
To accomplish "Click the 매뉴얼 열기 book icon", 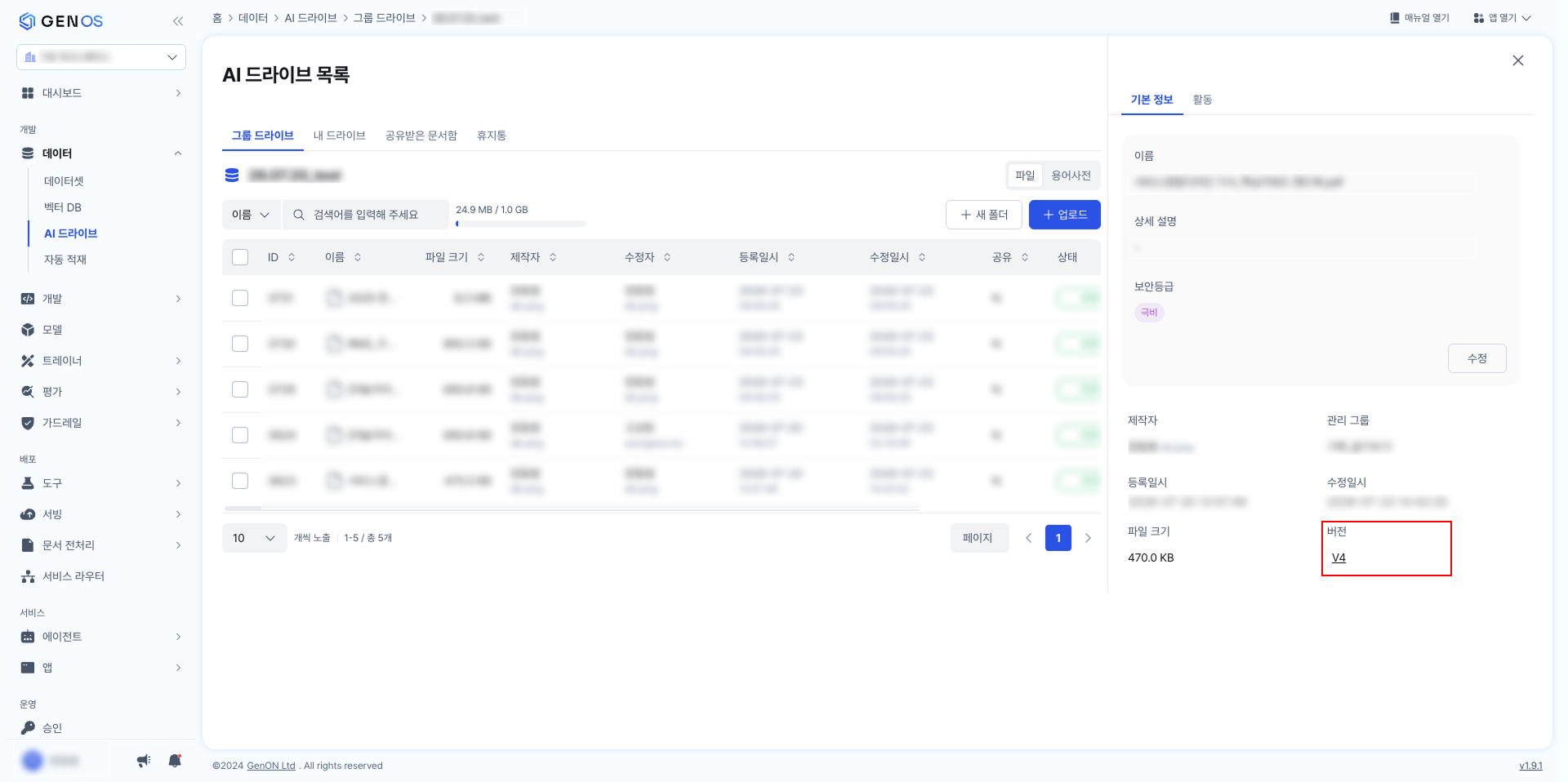I will (x=1395, y=18).
